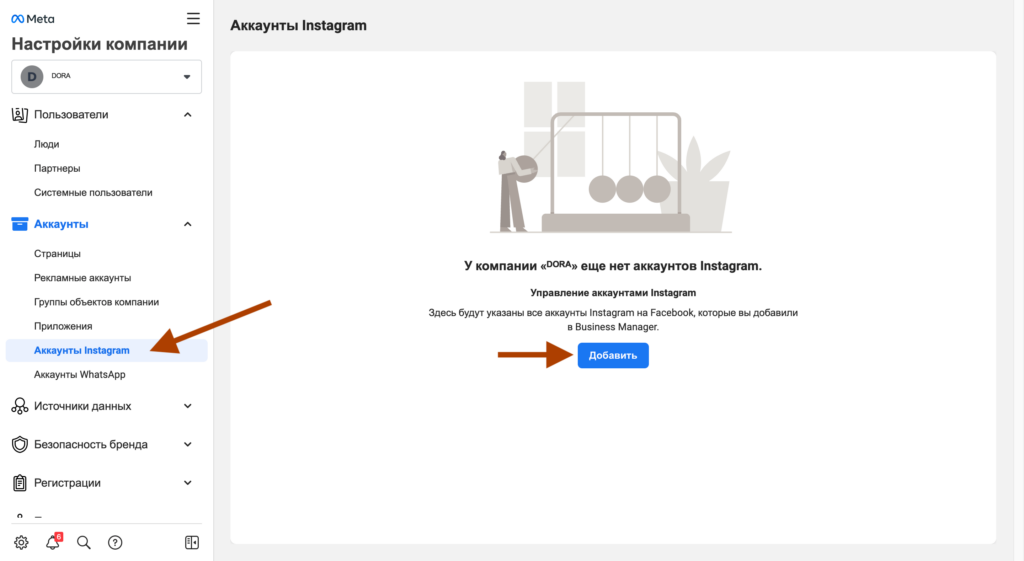Select Системные пользователи item

point(93,192)
